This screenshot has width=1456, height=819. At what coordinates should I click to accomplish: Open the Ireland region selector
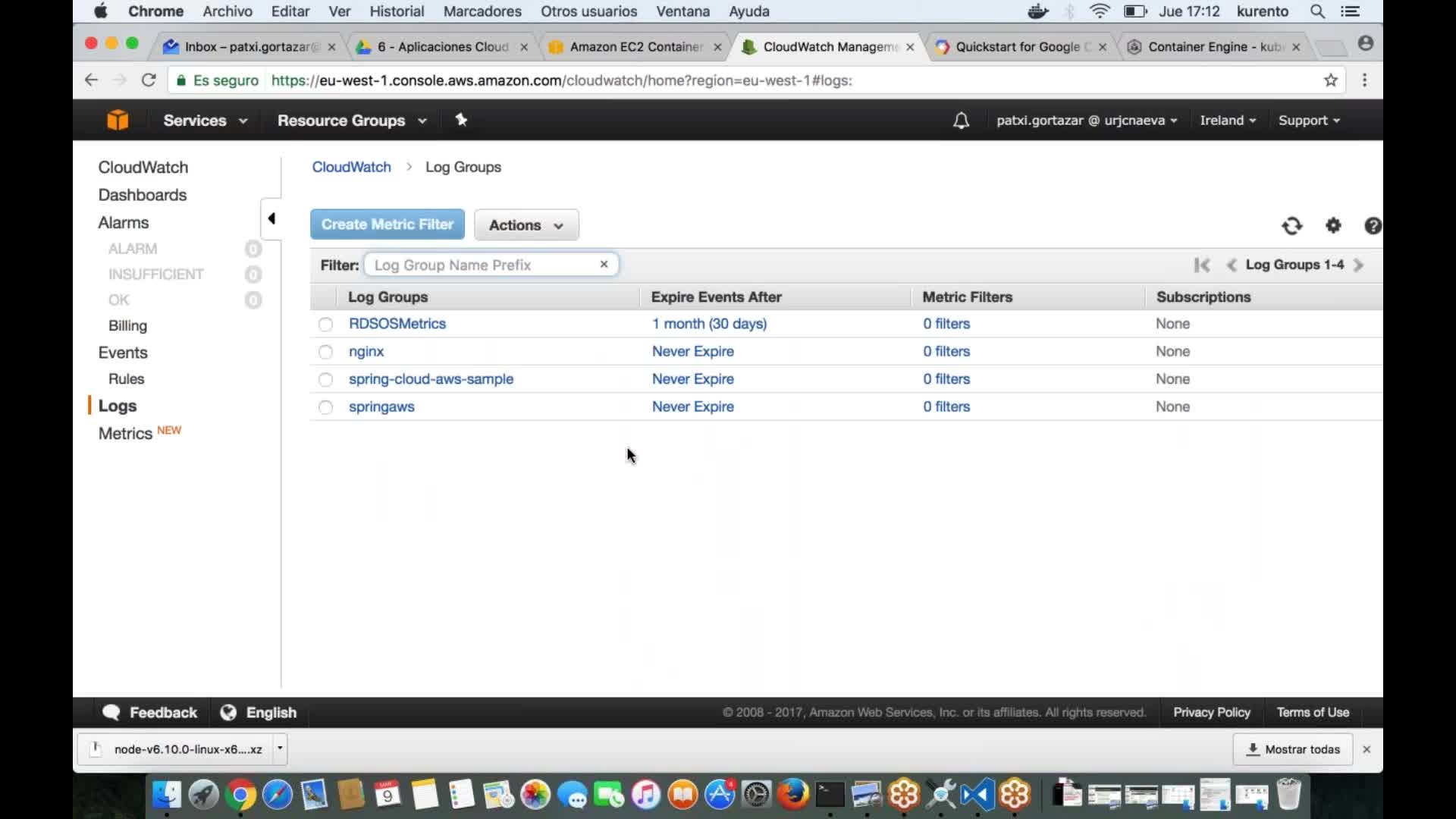click(1227, 120)
